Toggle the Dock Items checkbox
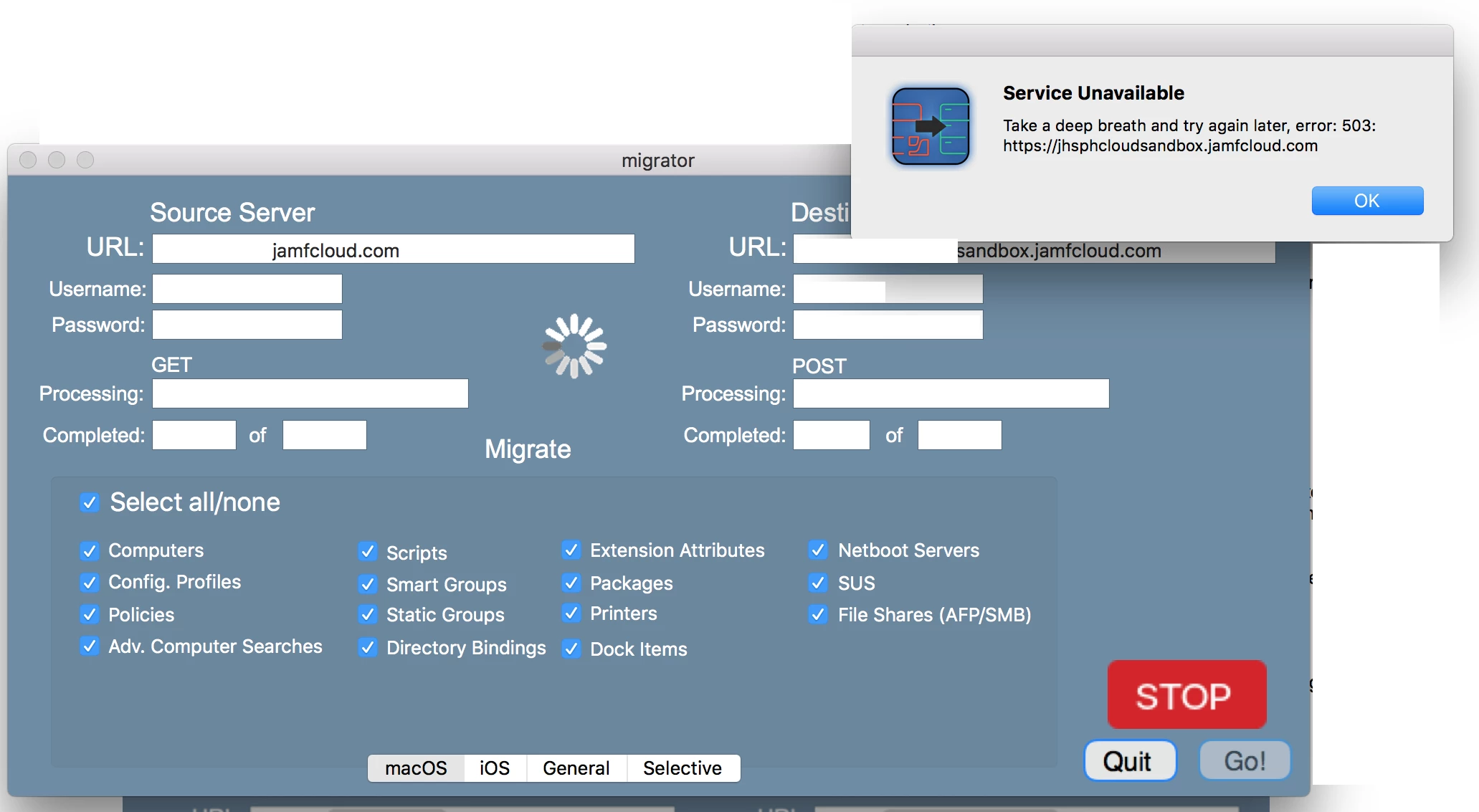1479x812 pixels. [571, 649]
